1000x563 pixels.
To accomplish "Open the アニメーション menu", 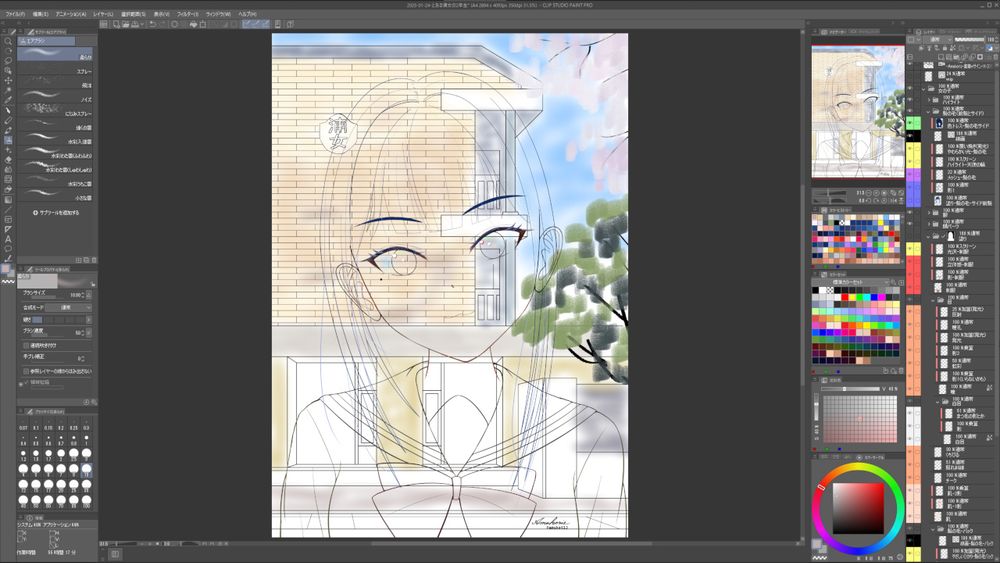I will click(70, 13).
